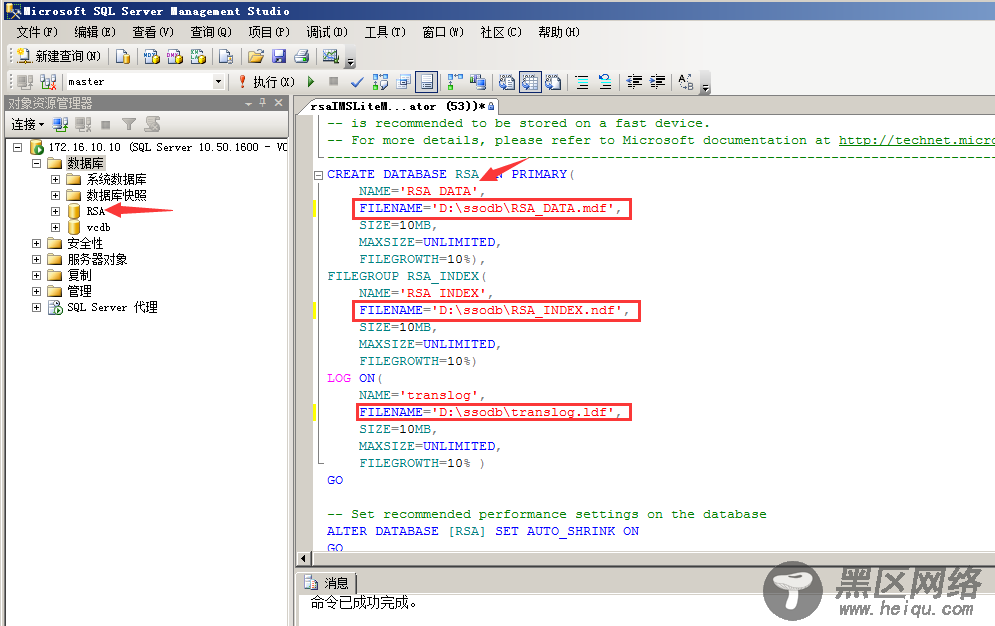This screenshot has height=626, width=995.
Task: Click Increase Indent icon
Action: click(x=657, y=82)
